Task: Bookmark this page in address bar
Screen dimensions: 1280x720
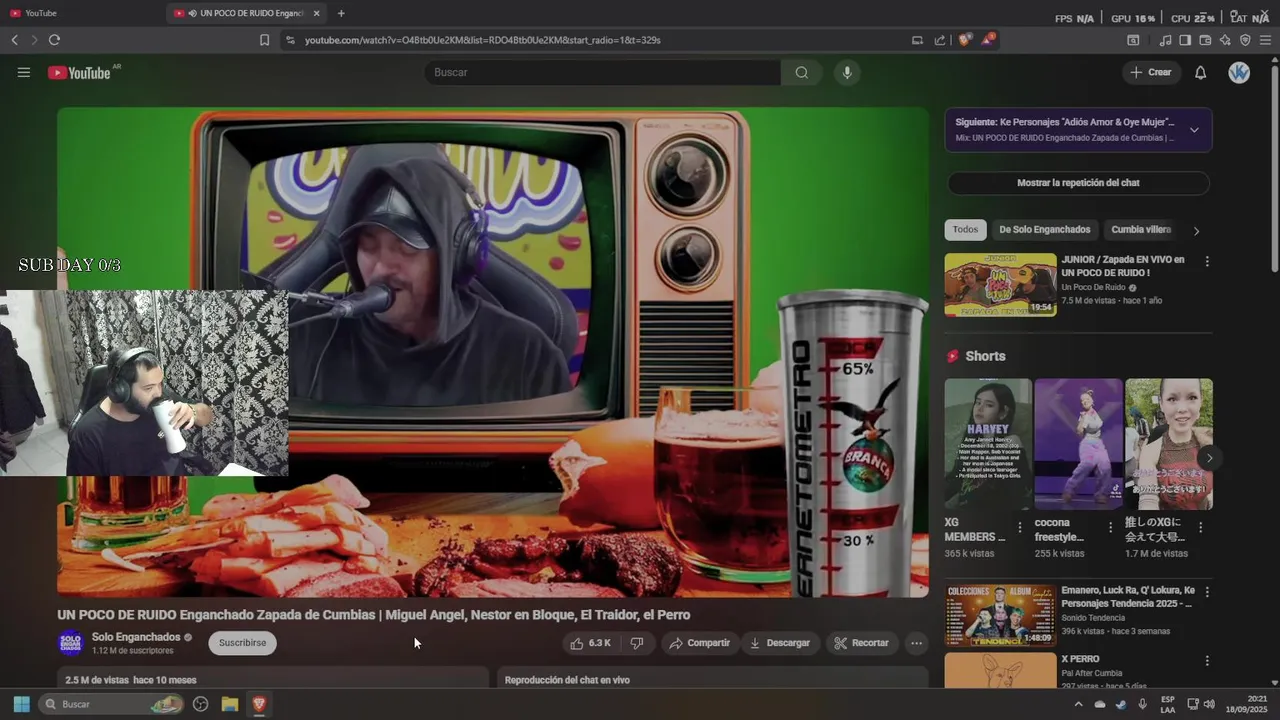Action: point(264,40)
